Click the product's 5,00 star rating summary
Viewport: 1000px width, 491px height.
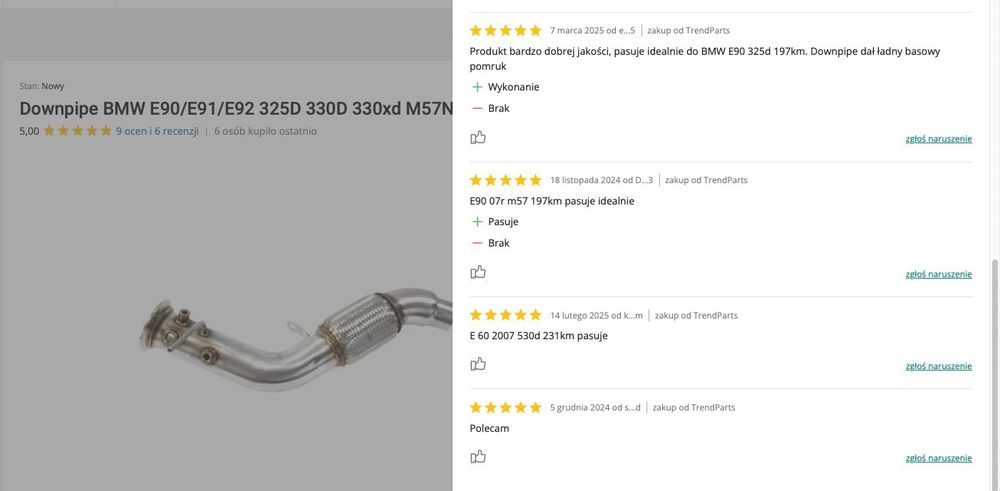coord(66,131)
